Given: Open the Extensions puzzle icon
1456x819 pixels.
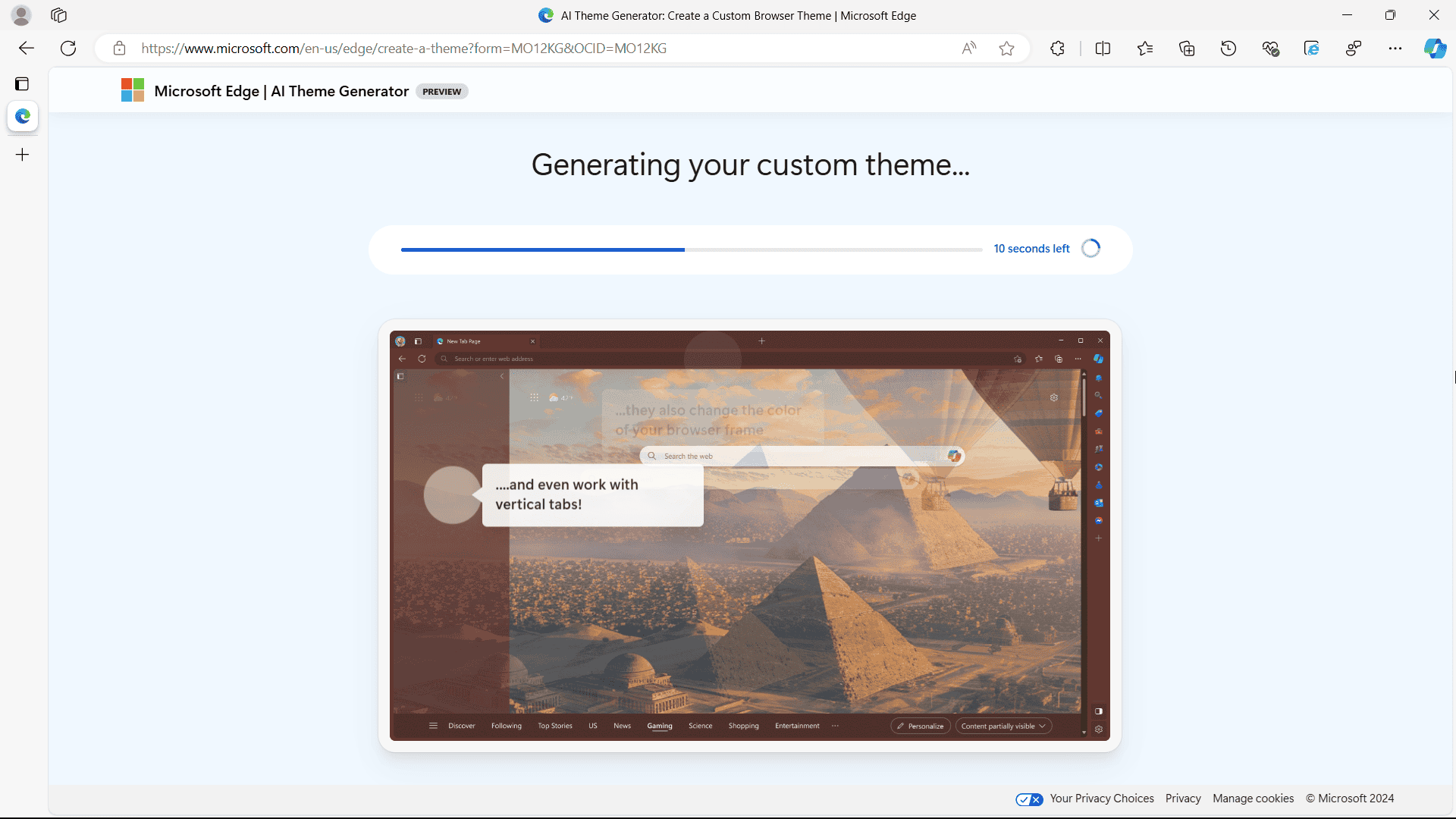Looking at the screenshot, I should [x=1057, y=48].
